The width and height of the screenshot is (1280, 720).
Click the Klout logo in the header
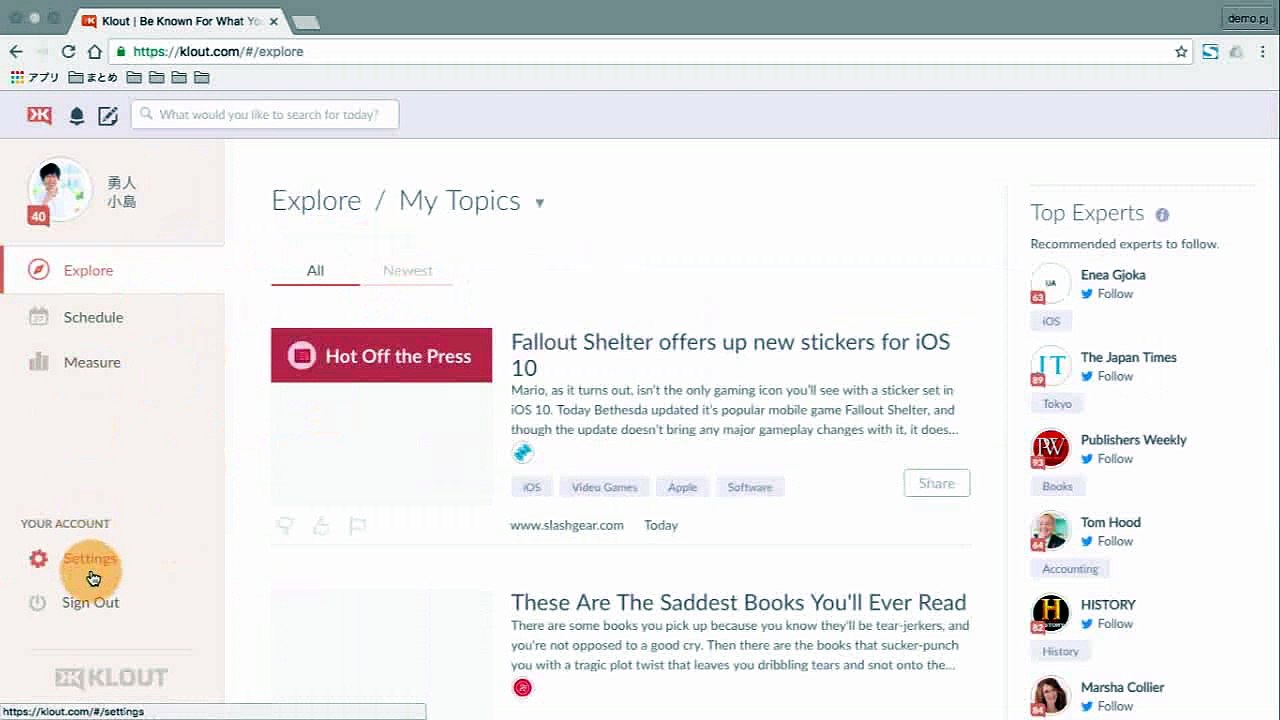[39, 115]
